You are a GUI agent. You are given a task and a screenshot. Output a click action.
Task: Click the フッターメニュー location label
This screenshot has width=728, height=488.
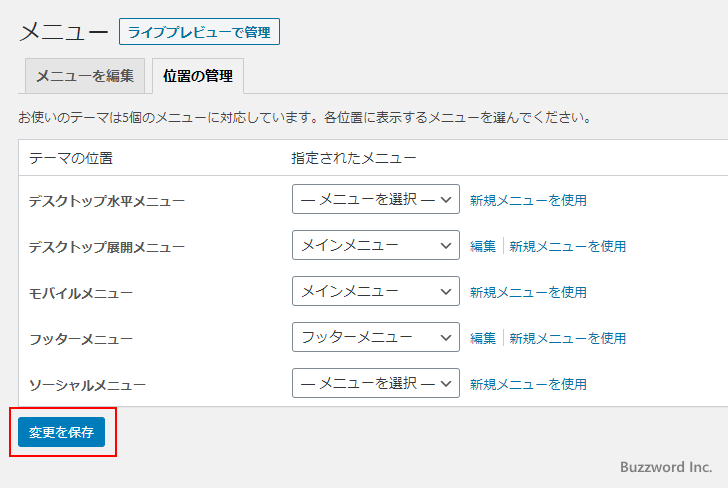[x=81, y=339]
